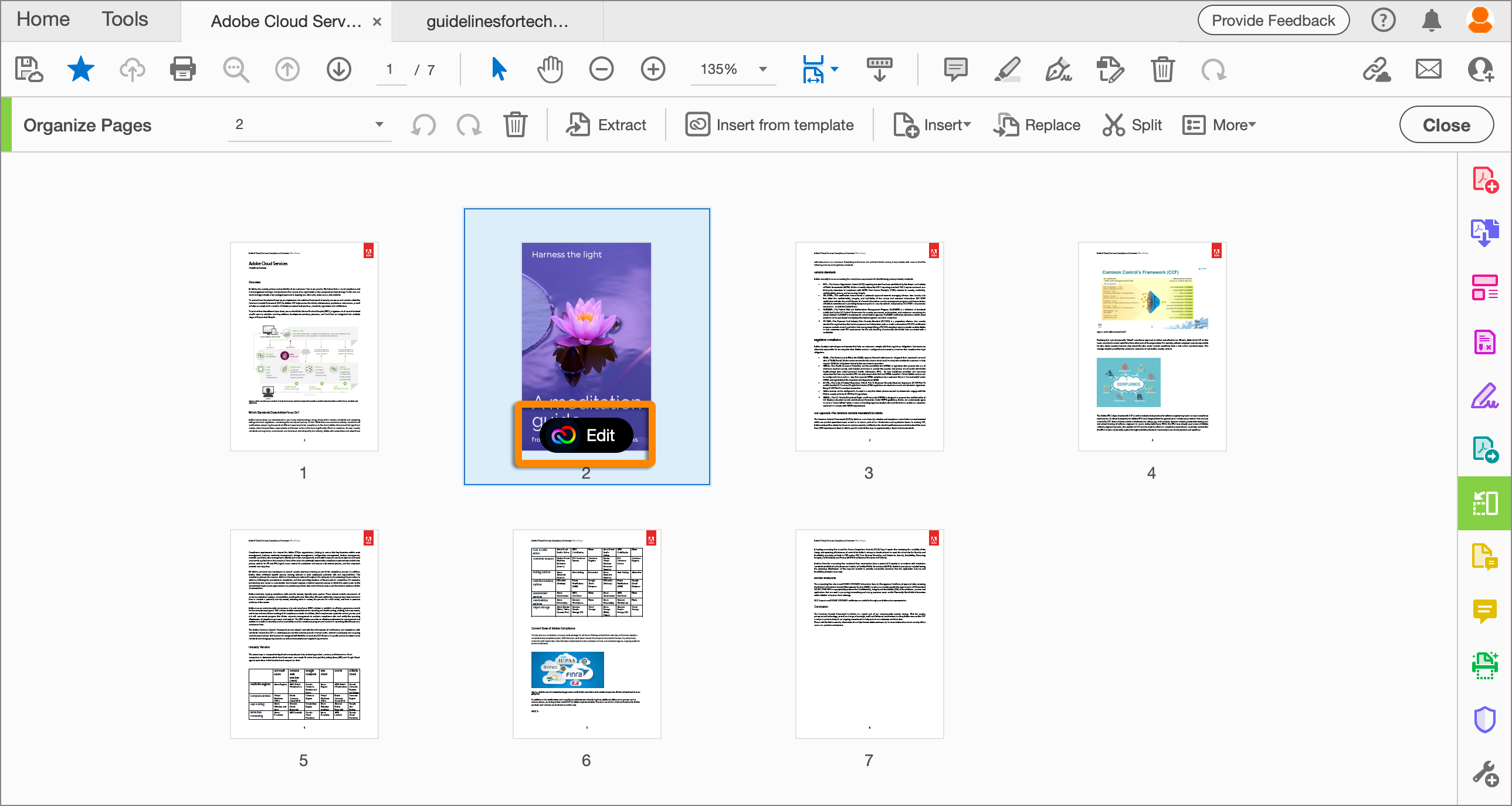Delete selected page with Organize trash icon
Image resolution: width=1512 pixels, height=806 pixels.
[515, 124]
